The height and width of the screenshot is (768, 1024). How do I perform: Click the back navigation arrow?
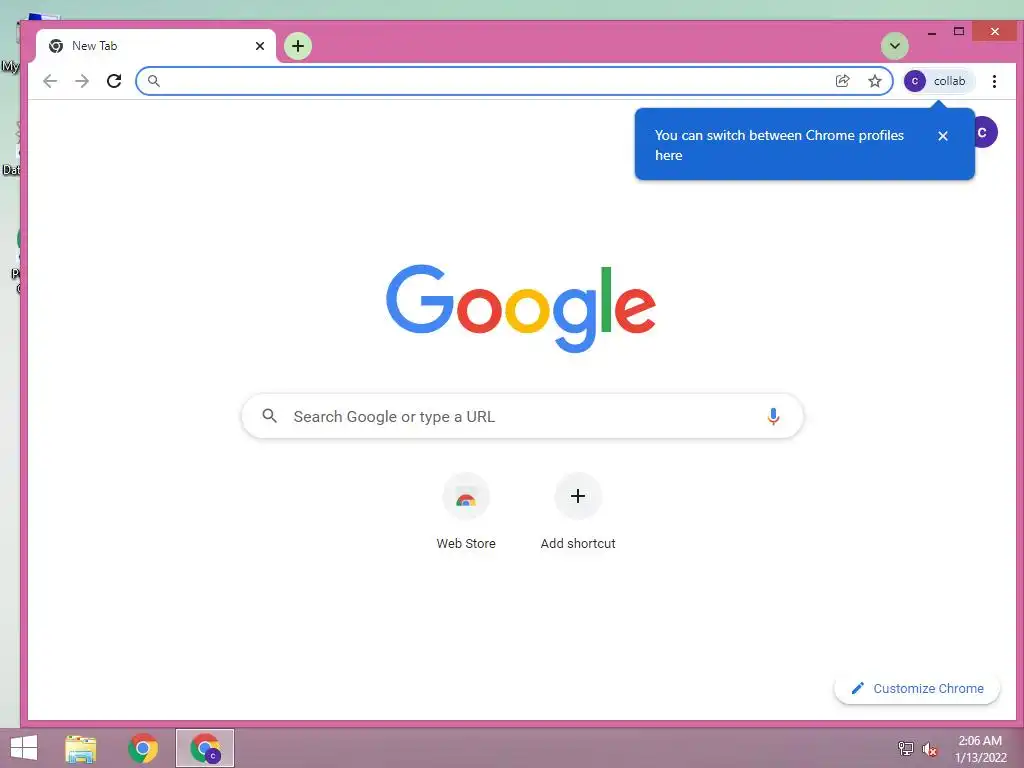tap(50, 81)
